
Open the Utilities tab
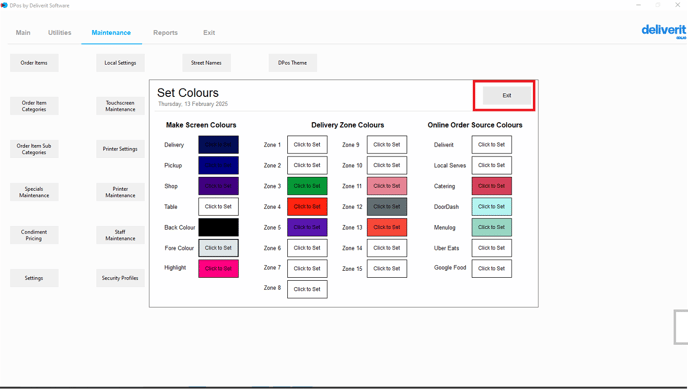59,32
